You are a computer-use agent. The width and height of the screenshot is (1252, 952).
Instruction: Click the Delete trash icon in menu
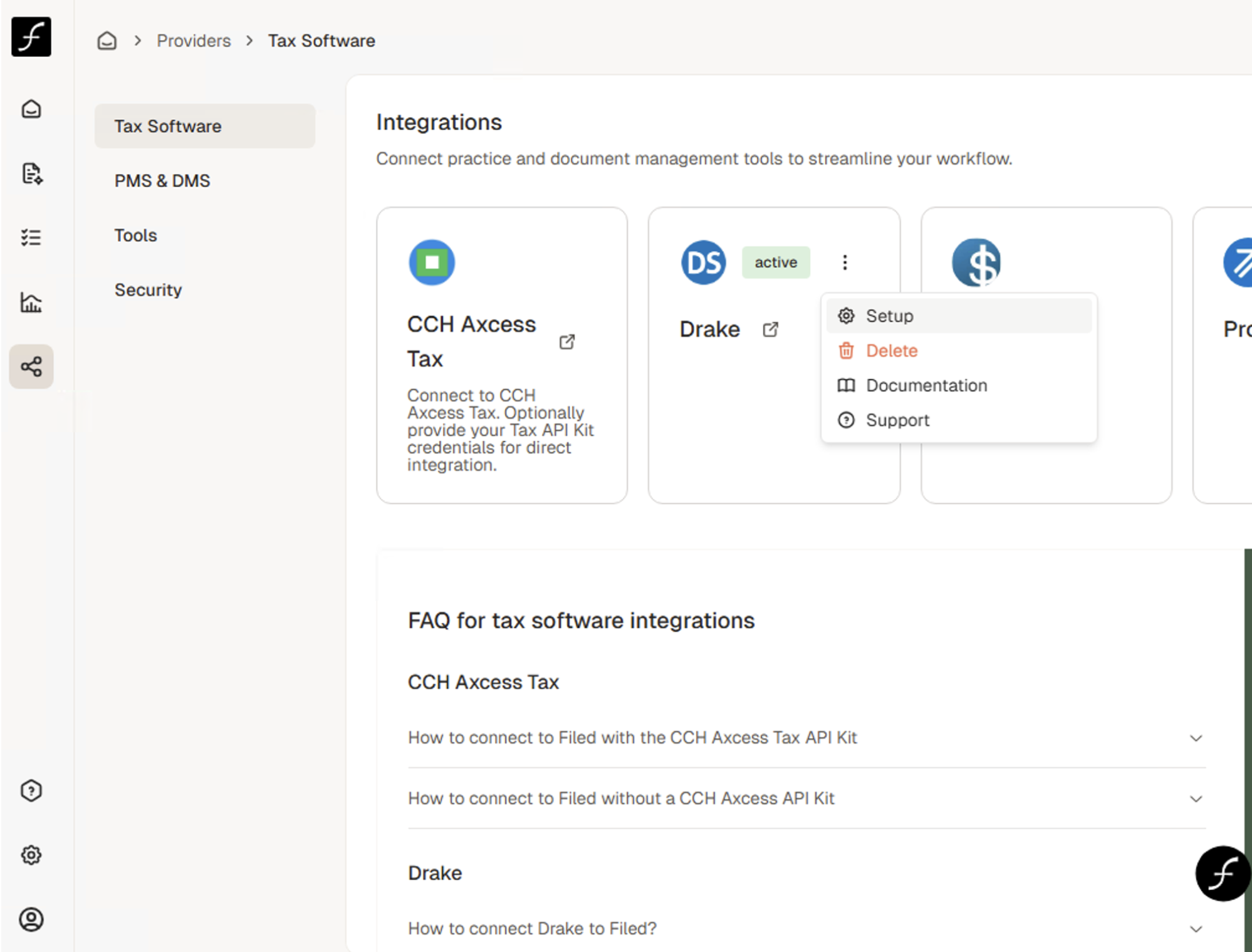coord(846,351)
